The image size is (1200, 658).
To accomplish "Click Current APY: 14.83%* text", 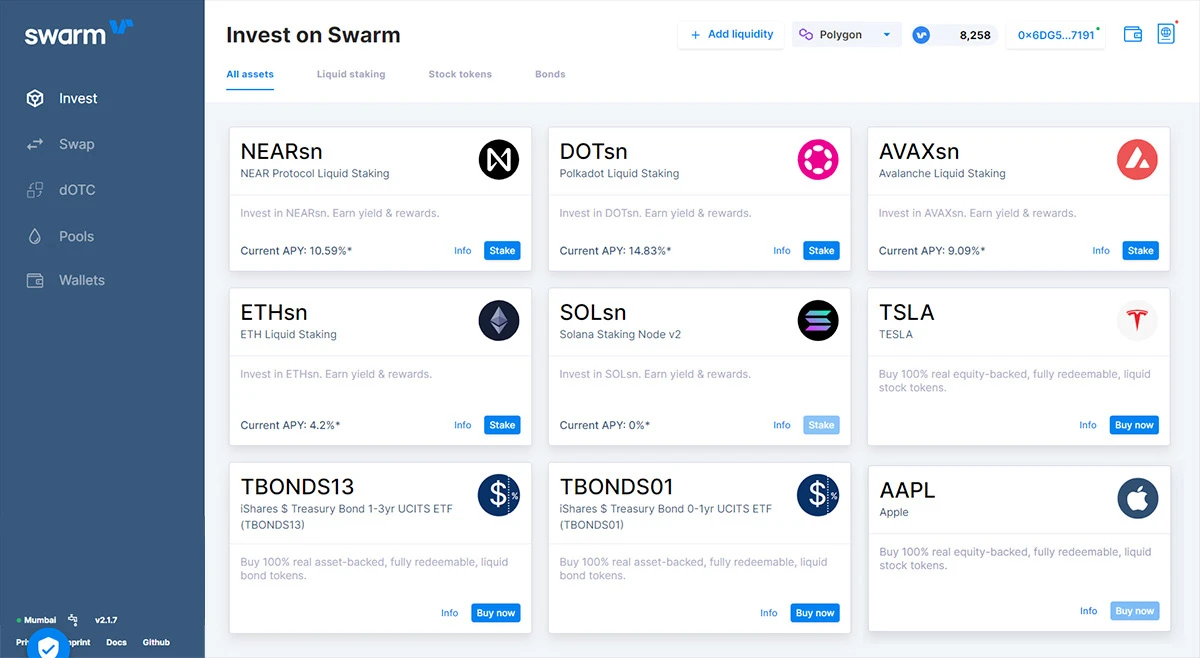I will pyautogui.click(x=615, y=251).
